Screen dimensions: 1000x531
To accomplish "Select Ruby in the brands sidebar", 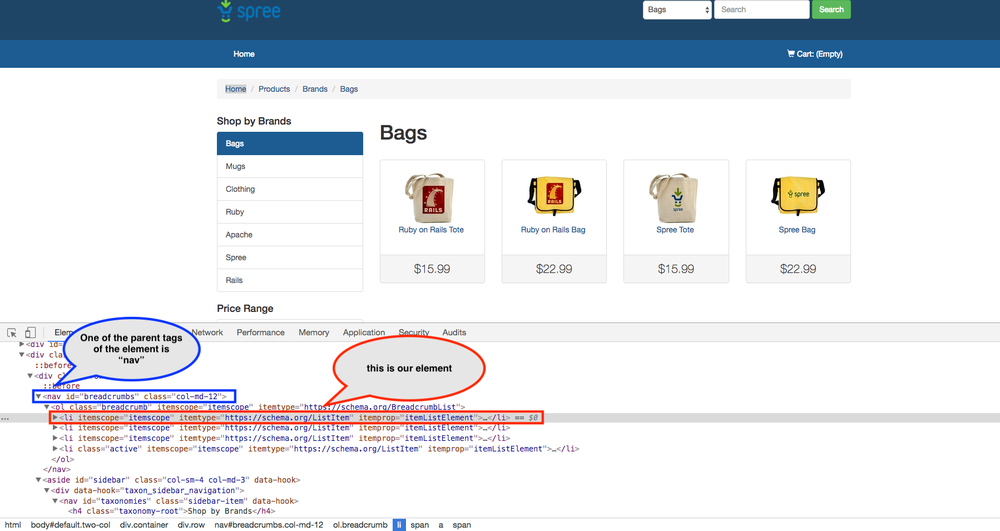I will pyautogui.click(x=290, y=212).
